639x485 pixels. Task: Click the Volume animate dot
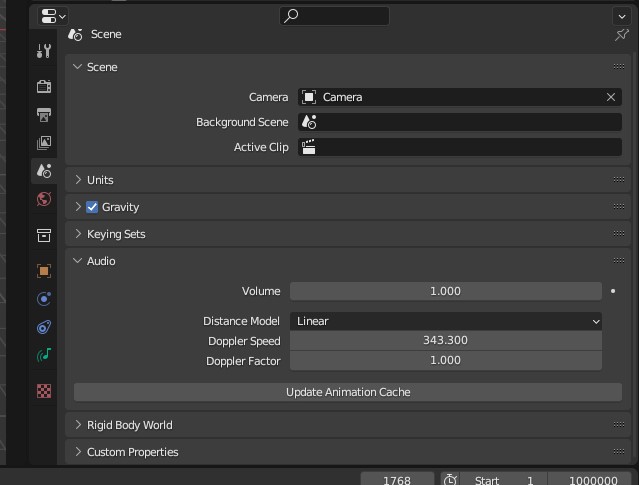tap(613, 291)
